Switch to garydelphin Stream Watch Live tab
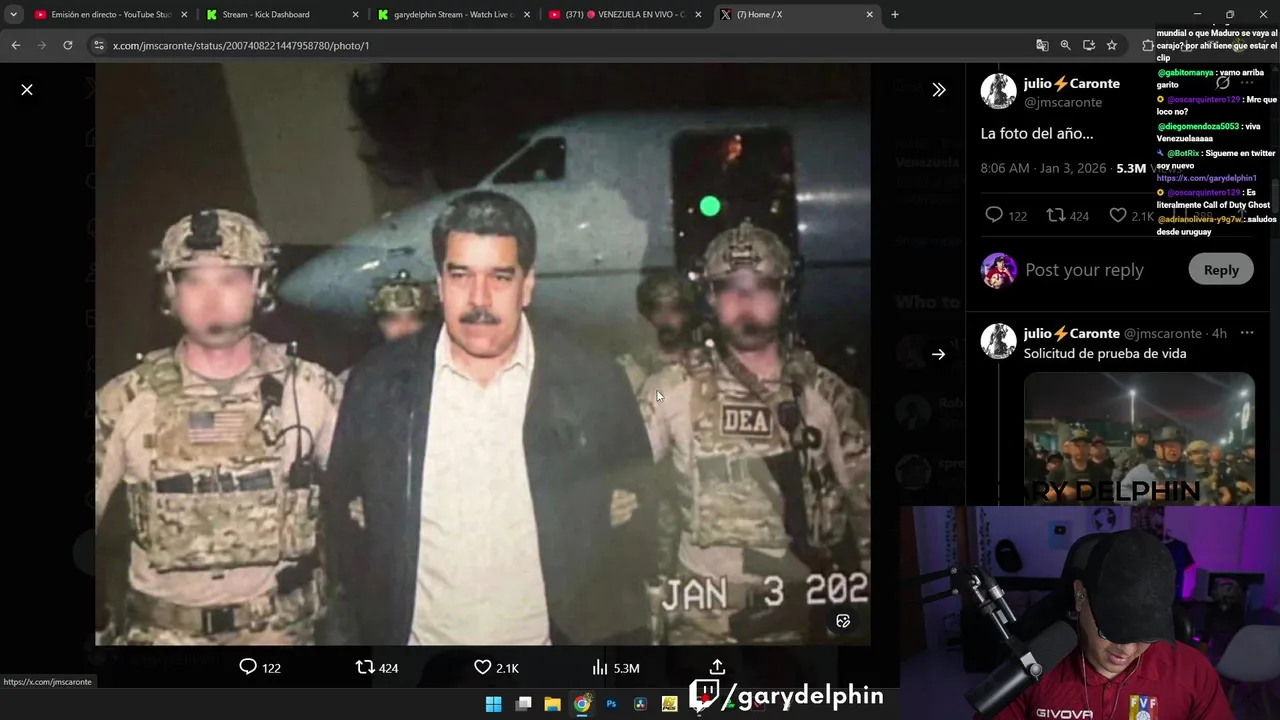The image size is (1280, 720). point(453,14)
